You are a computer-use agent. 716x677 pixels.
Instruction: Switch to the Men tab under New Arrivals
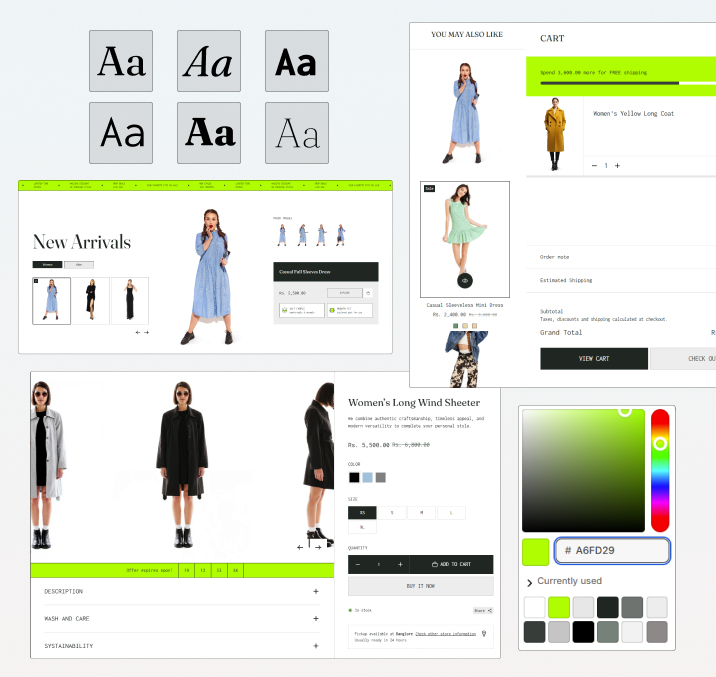pyautogui.click(x=79, y=265)
